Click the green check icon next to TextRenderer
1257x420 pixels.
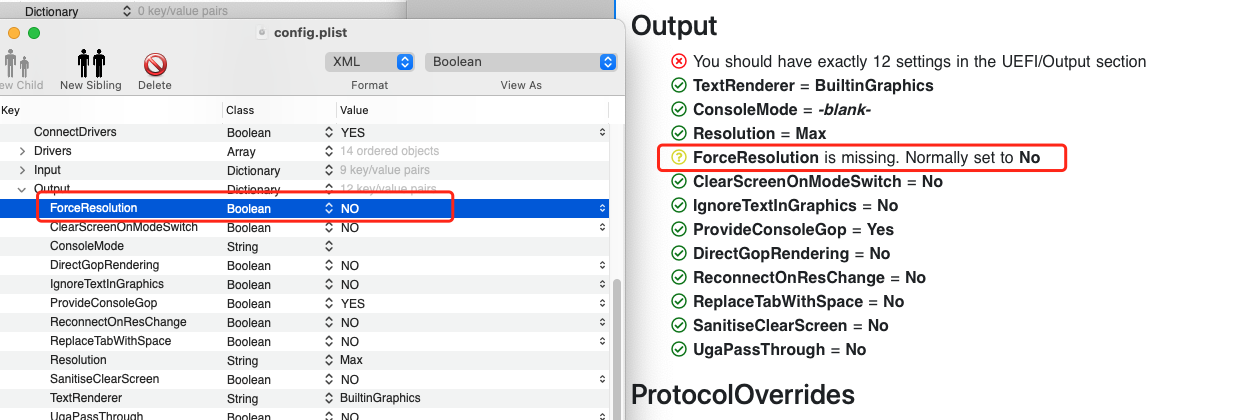(679, 85)
